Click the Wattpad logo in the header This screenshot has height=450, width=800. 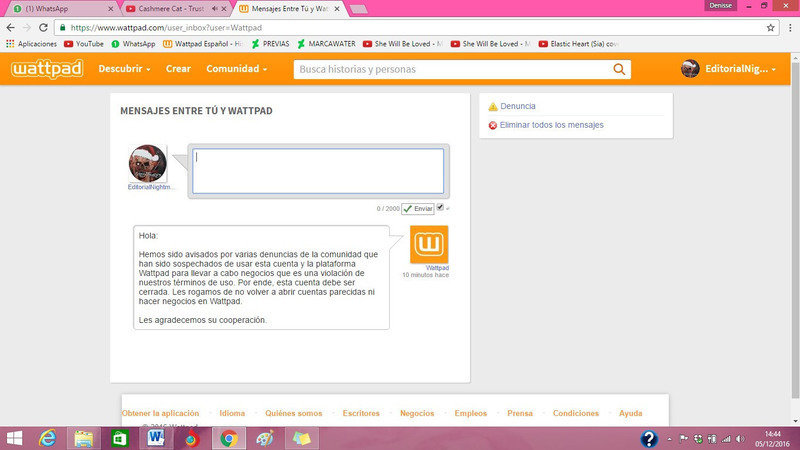point(48,69)
